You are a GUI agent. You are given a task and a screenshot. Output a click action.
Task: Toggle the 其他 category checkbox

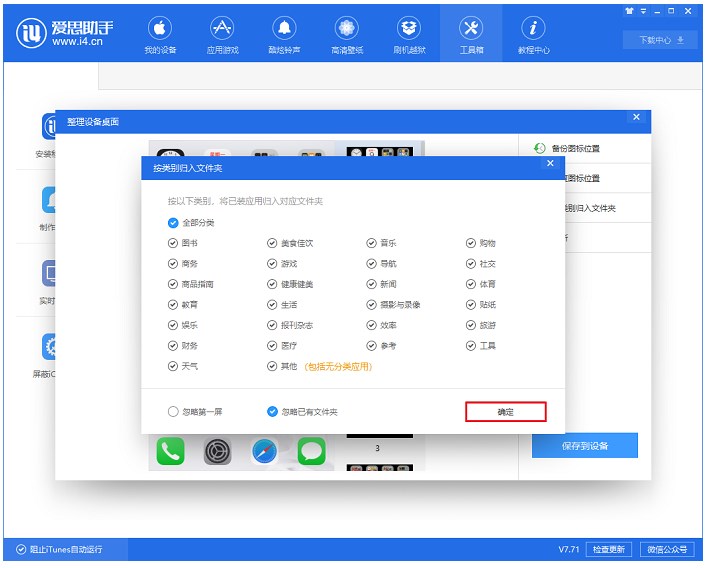click(x=272, y=366)
